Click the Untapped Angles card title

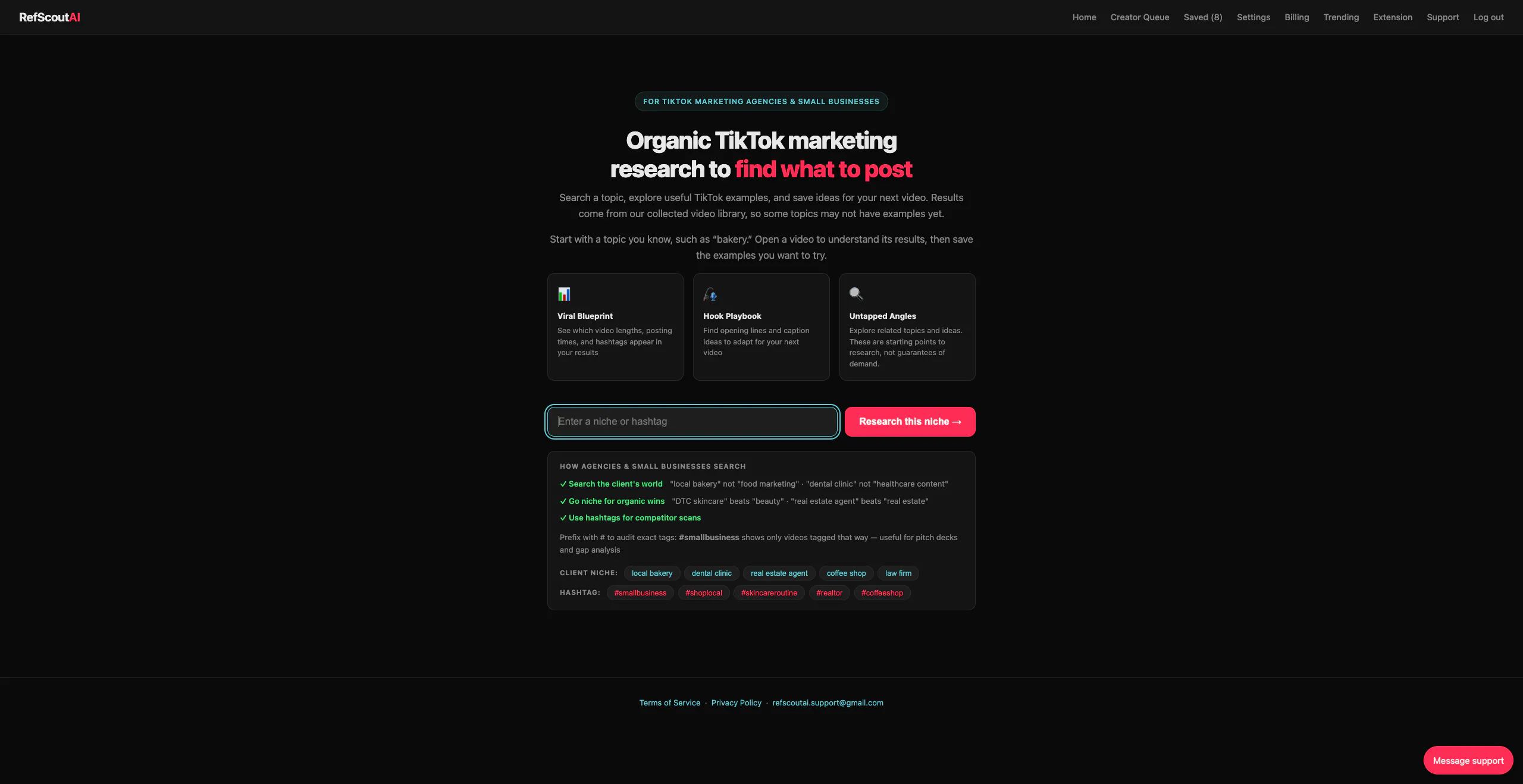tap(882, 316)
